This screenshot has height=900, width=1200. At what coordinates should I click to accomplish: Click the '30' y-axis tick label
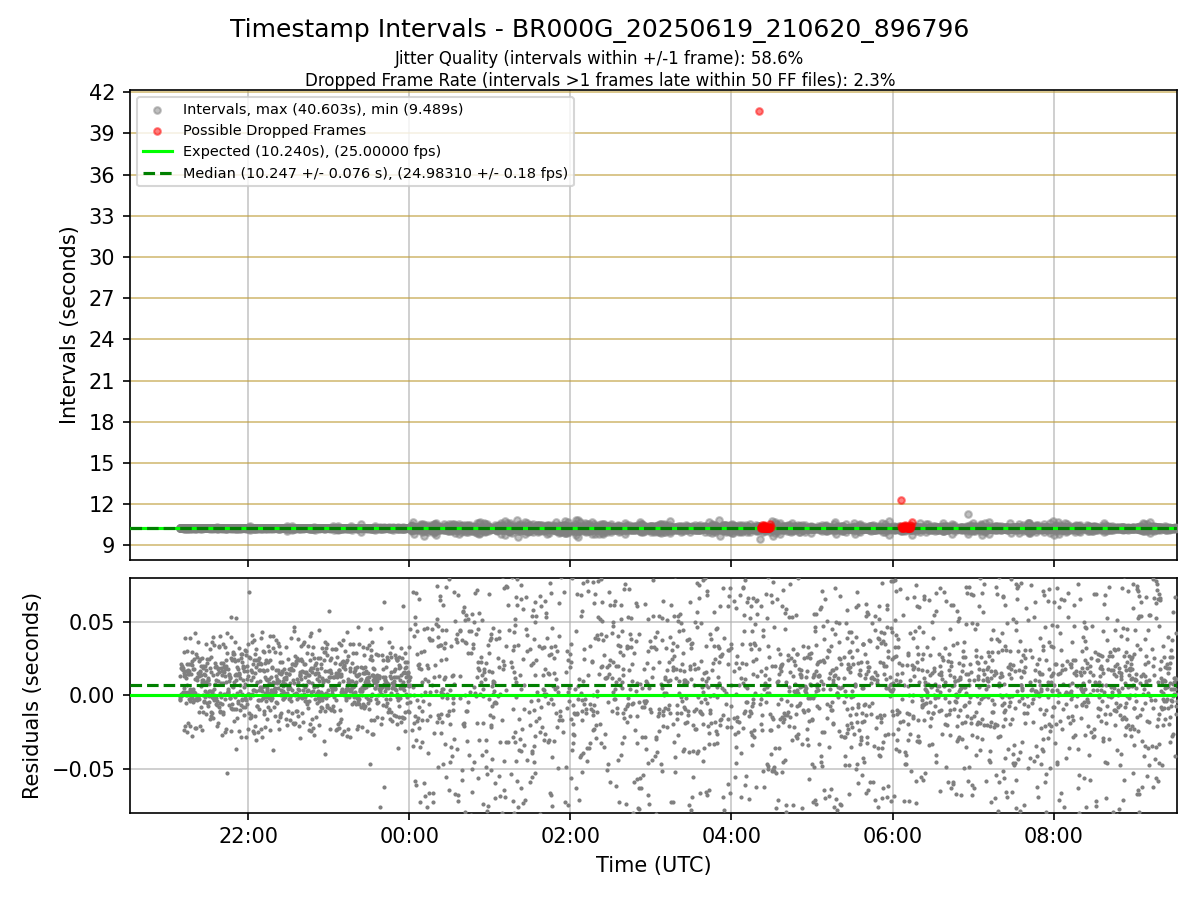pos(103,257)
